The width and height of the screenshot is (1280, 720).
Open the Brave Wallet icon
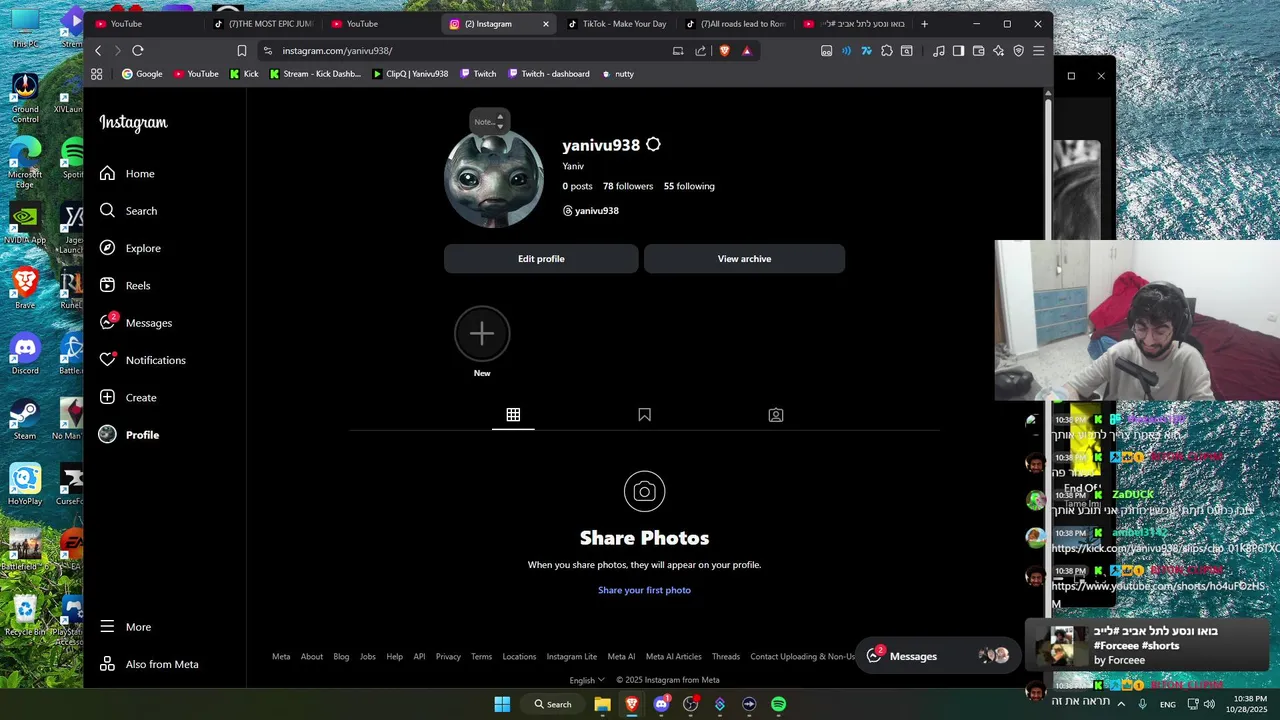978,51
